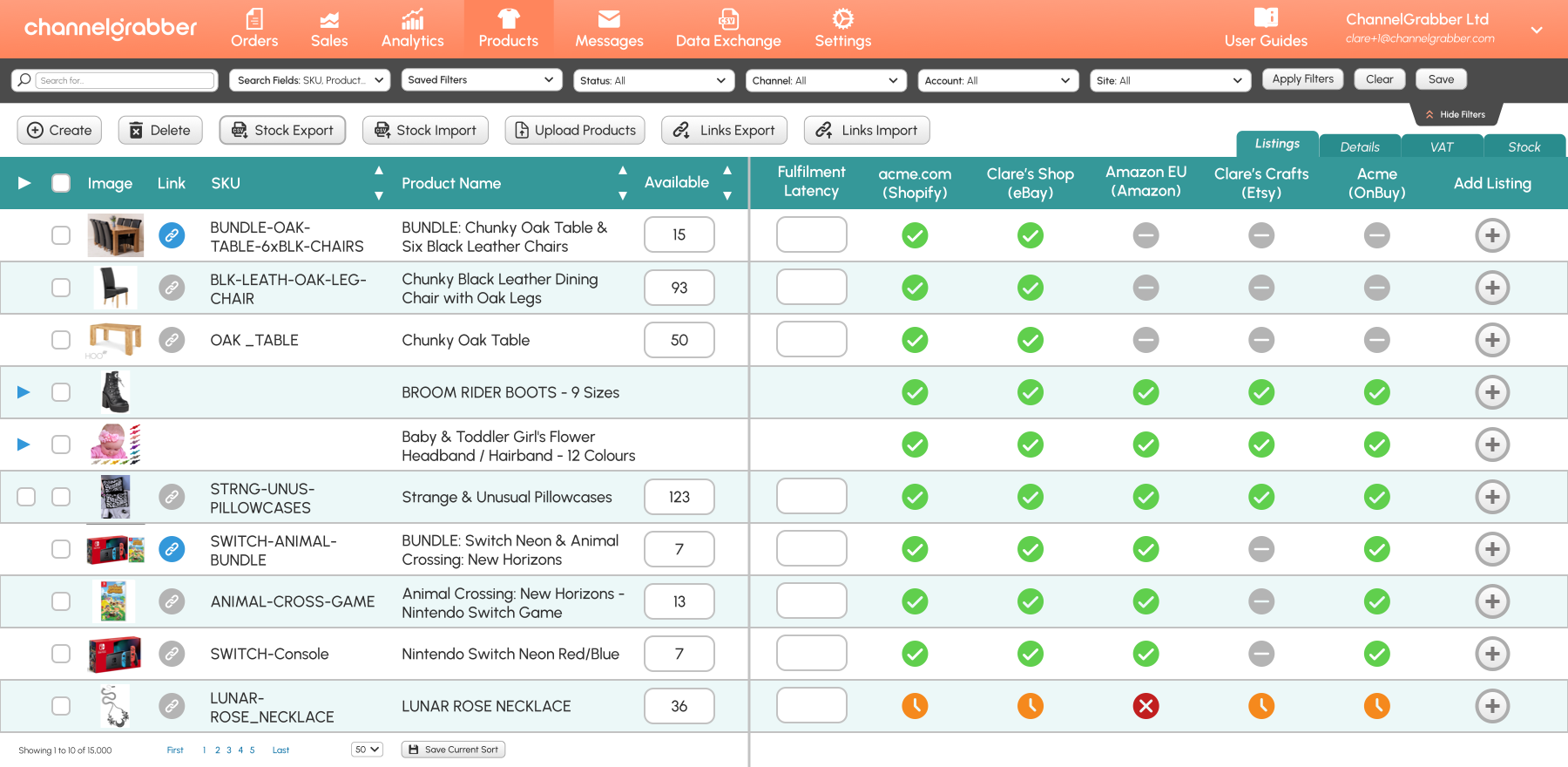The width and height of the screenshot is (1568, 767).
Task: Open the Analytics chart icon
Action: click(x=412, y=18)
